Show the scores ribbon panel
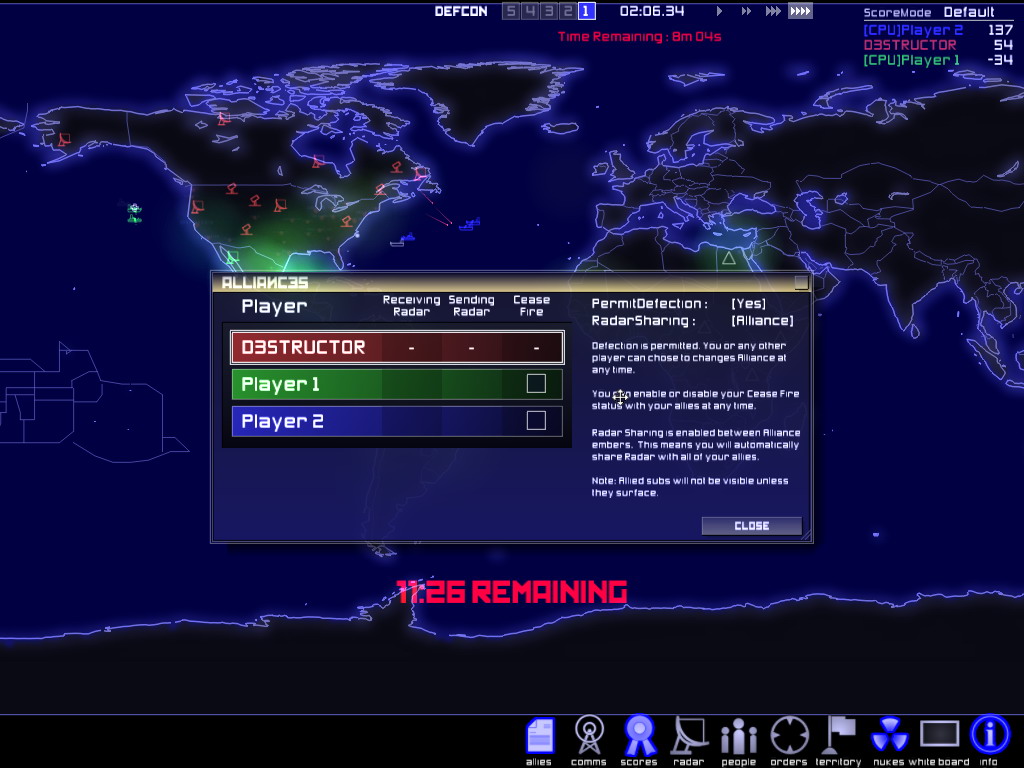Image resolution: width=1024 pixels, height=768 pixels. (x=639, y=736)
